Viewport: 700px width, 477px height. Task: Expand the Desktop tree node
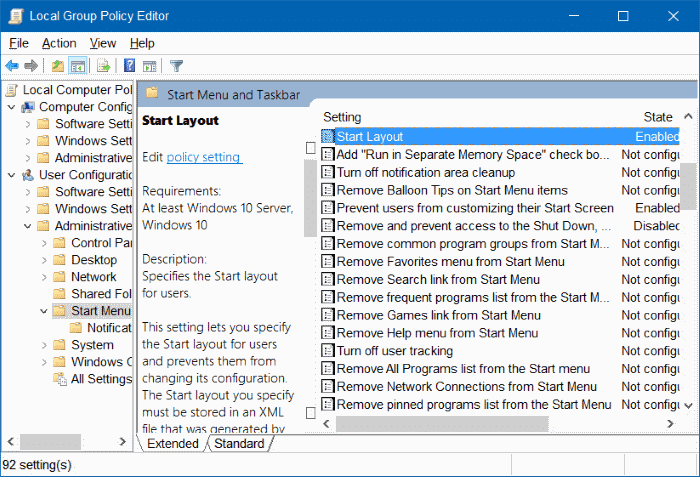coord(44,260)
